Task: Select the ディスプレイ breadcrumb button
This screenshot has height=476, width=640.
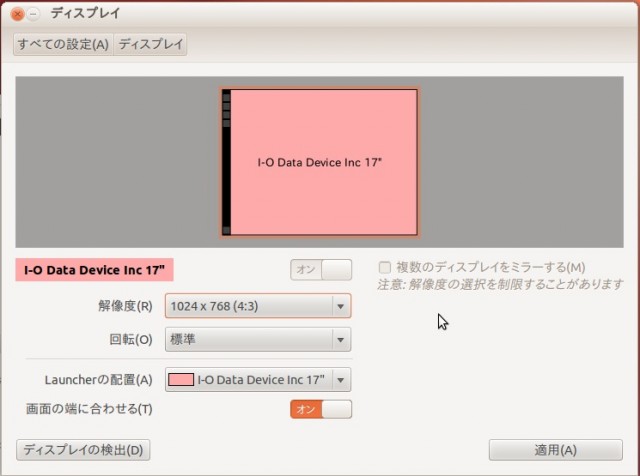Action: pos(150,44)
